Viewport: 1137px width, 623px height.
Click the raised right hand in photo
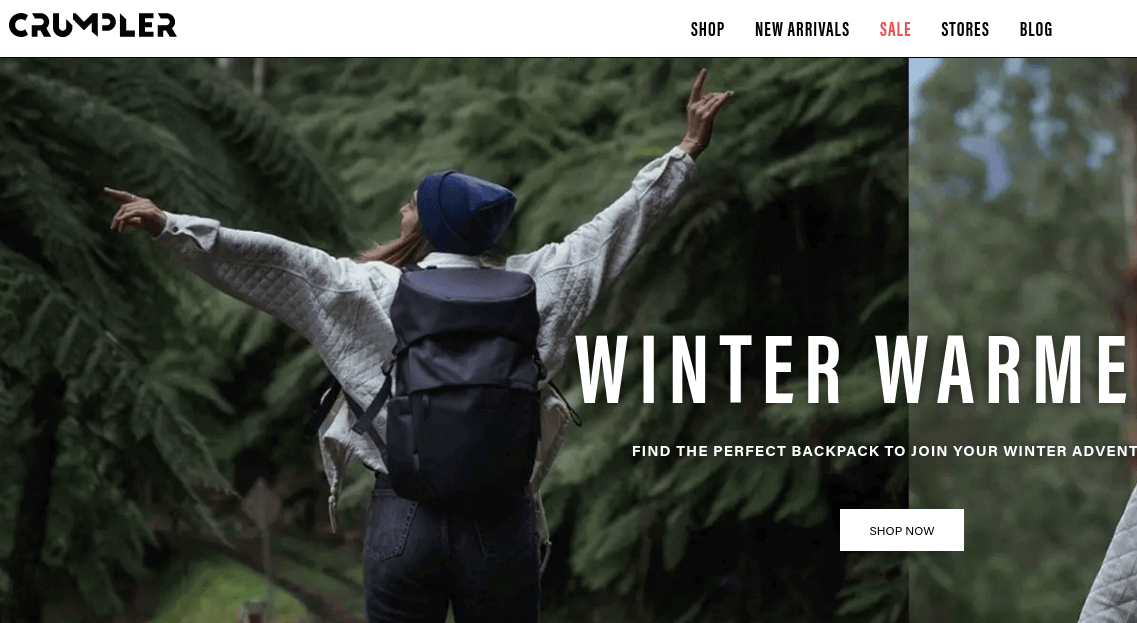[x=706, y=109]
